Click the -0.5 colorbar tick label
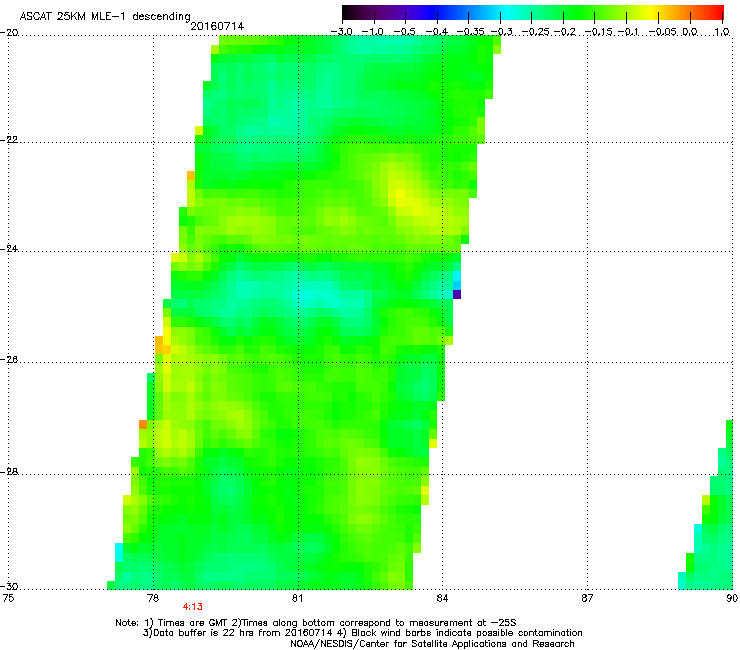Image resolution: width=740 pixels, height=650 pixels. (x=404, y=32)
